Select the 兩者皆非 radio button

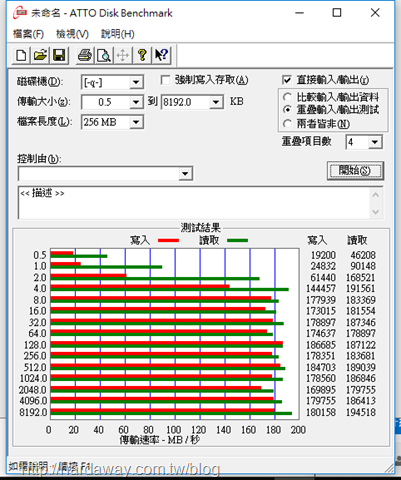(x=287, y=124)
